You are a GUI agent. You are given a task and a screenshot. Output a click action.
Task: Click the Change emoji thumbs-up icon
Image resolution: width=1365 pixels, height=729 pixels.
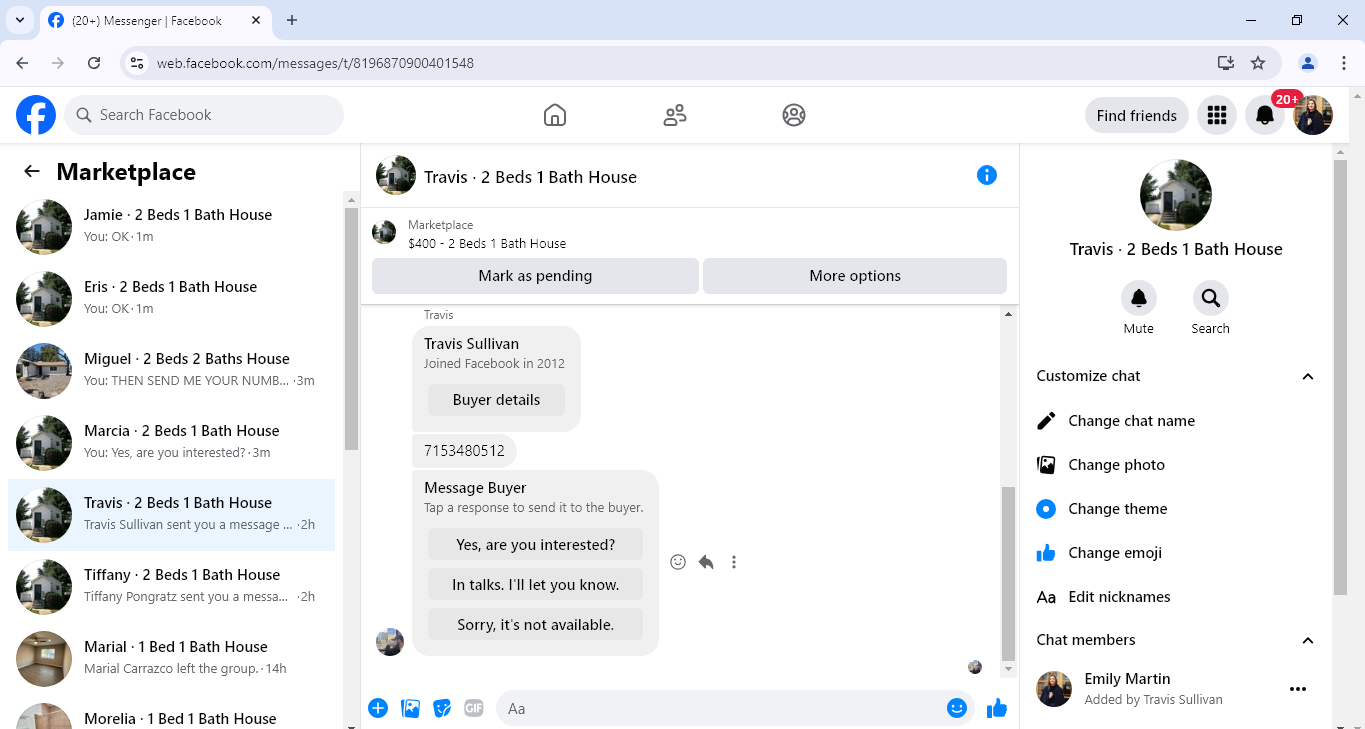point(1046,553)
